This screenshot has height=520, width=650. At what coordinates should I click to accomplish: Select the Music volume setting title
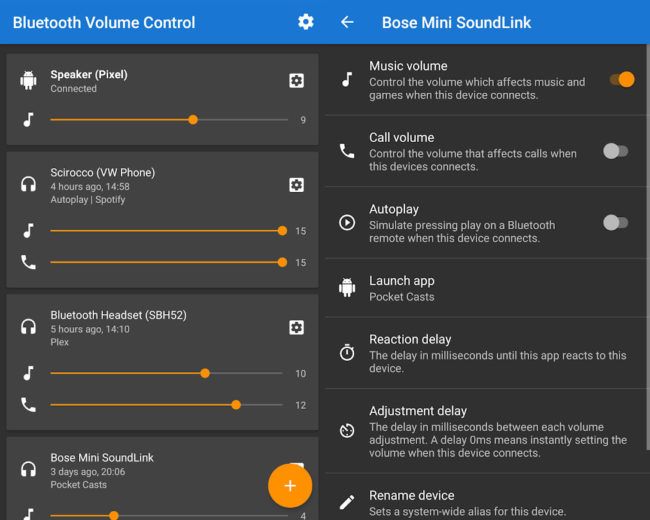[408, 66]
